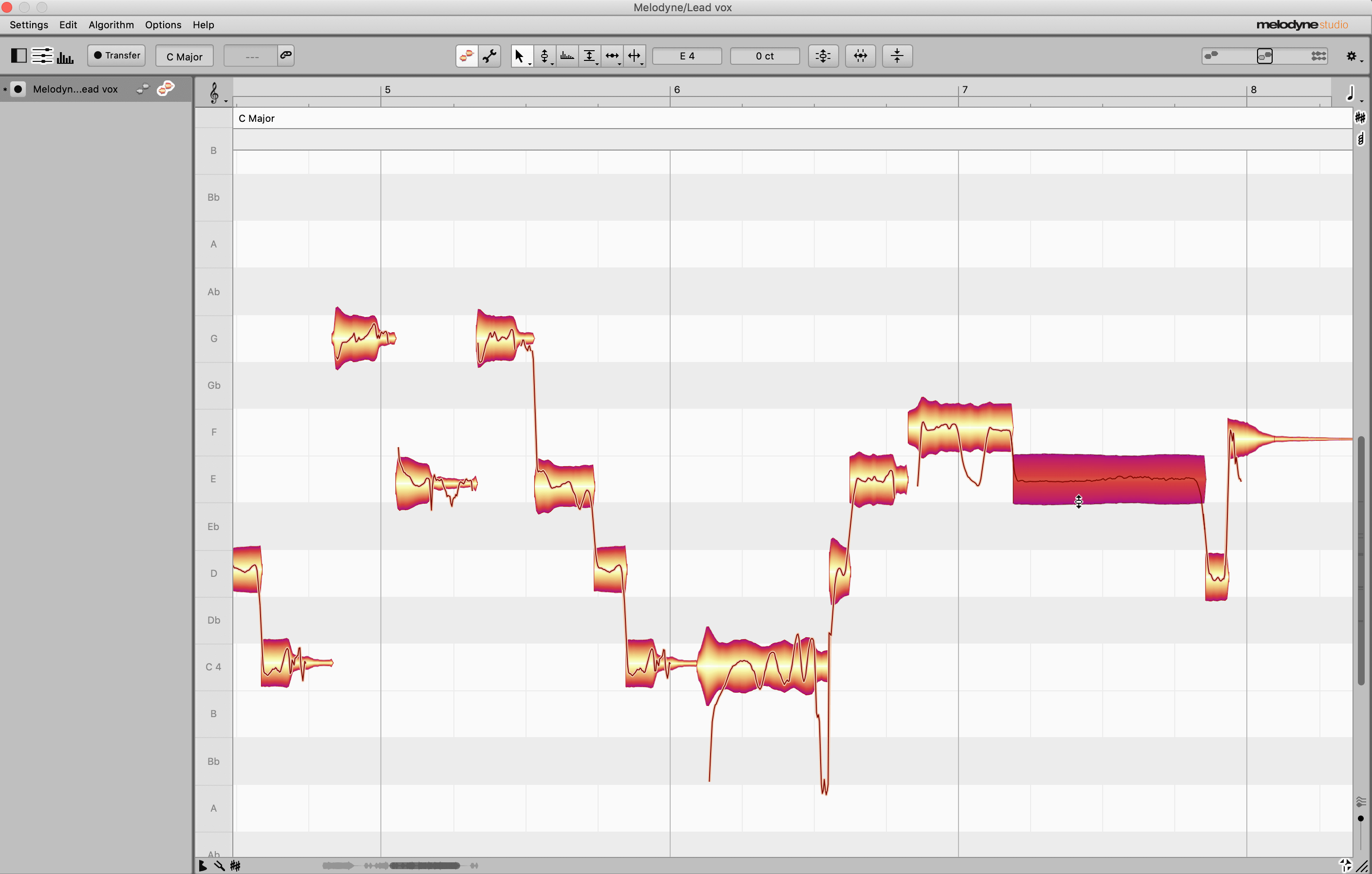Toggle the scale ruler sharps icon

(1360, 117)
